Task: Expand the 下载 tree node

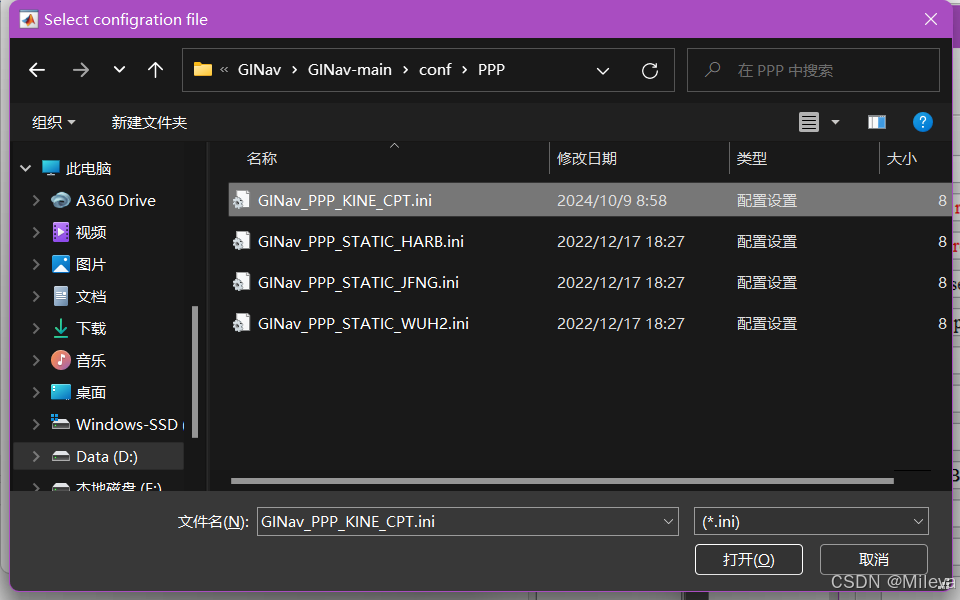Action: (x=36, y=328)
